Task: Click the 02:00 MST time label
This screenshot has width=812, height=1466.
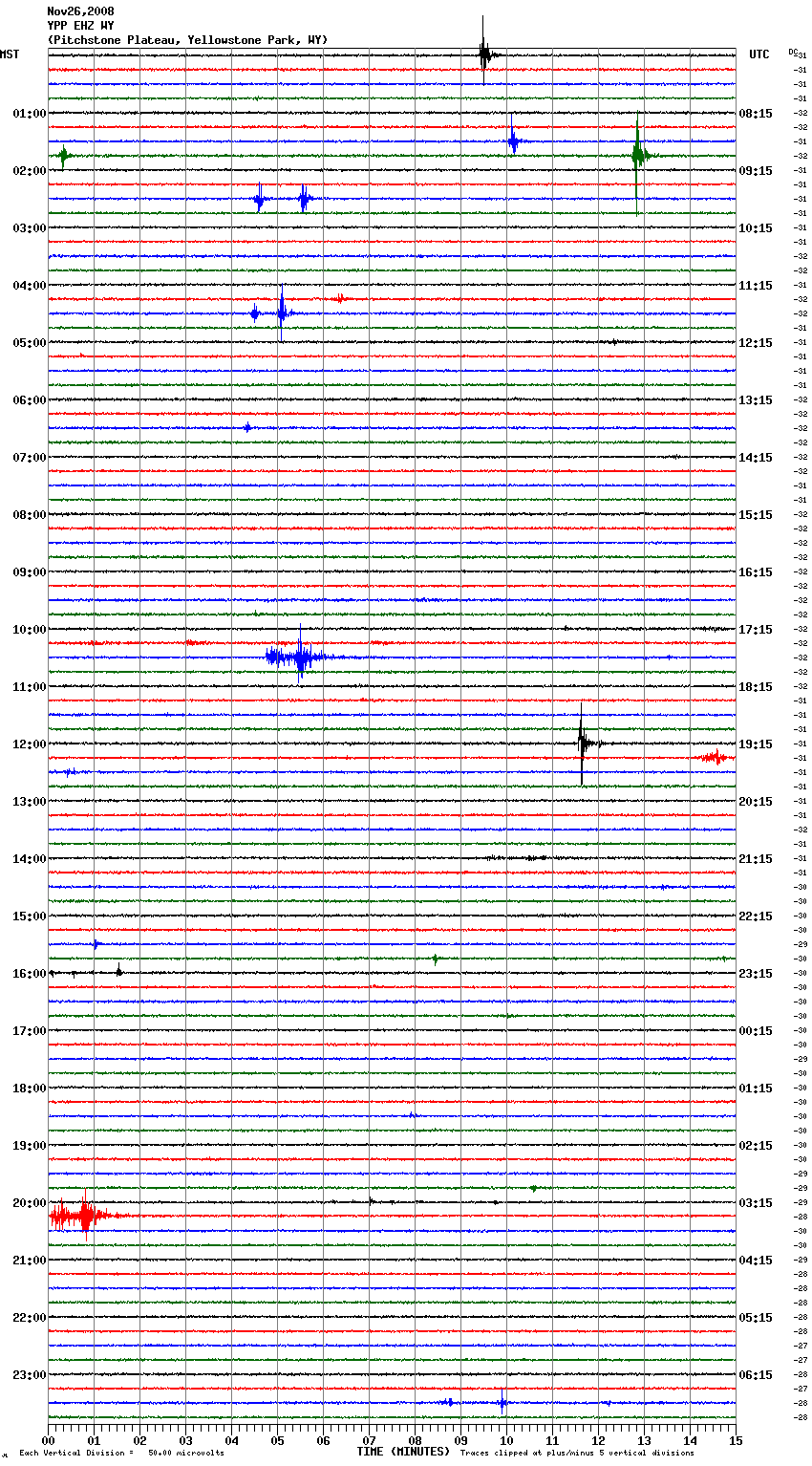Action: point(30,171)
